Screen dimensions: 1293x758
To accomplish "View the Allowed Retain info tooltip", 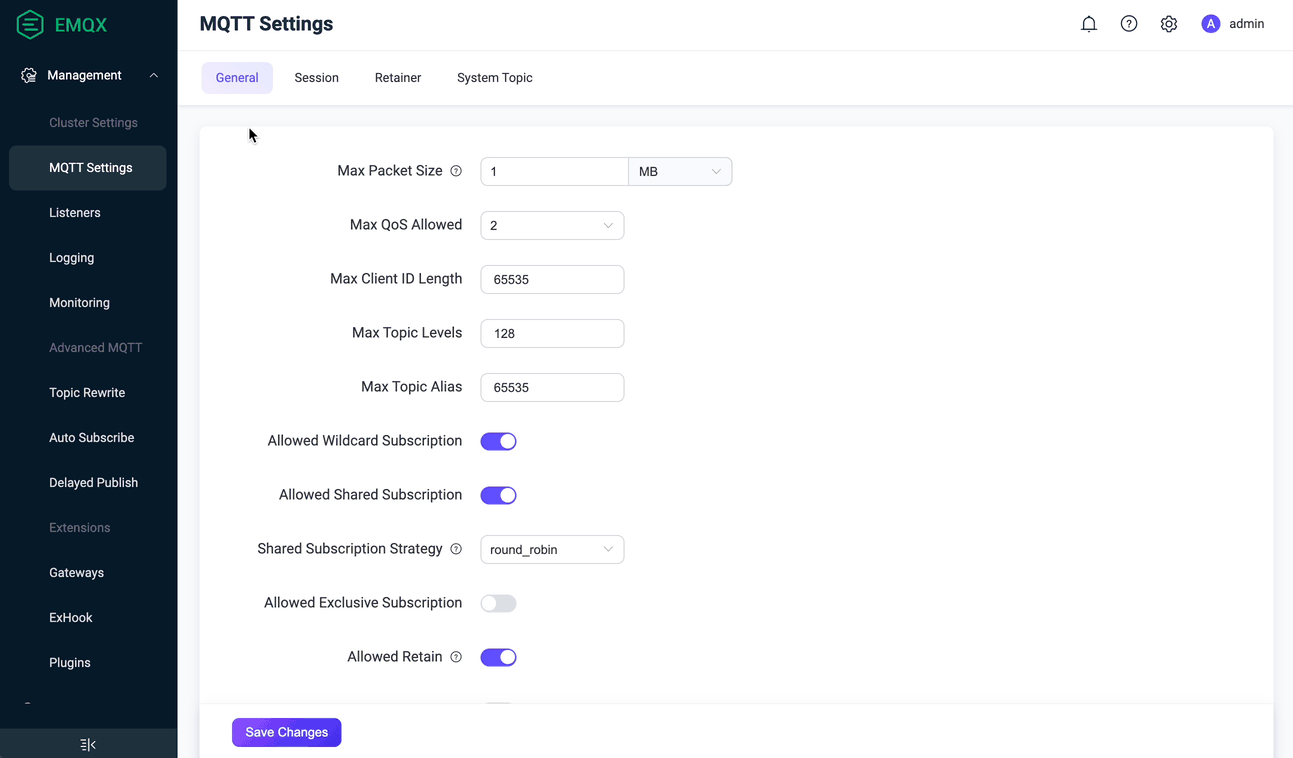I will tap(457, 657).
